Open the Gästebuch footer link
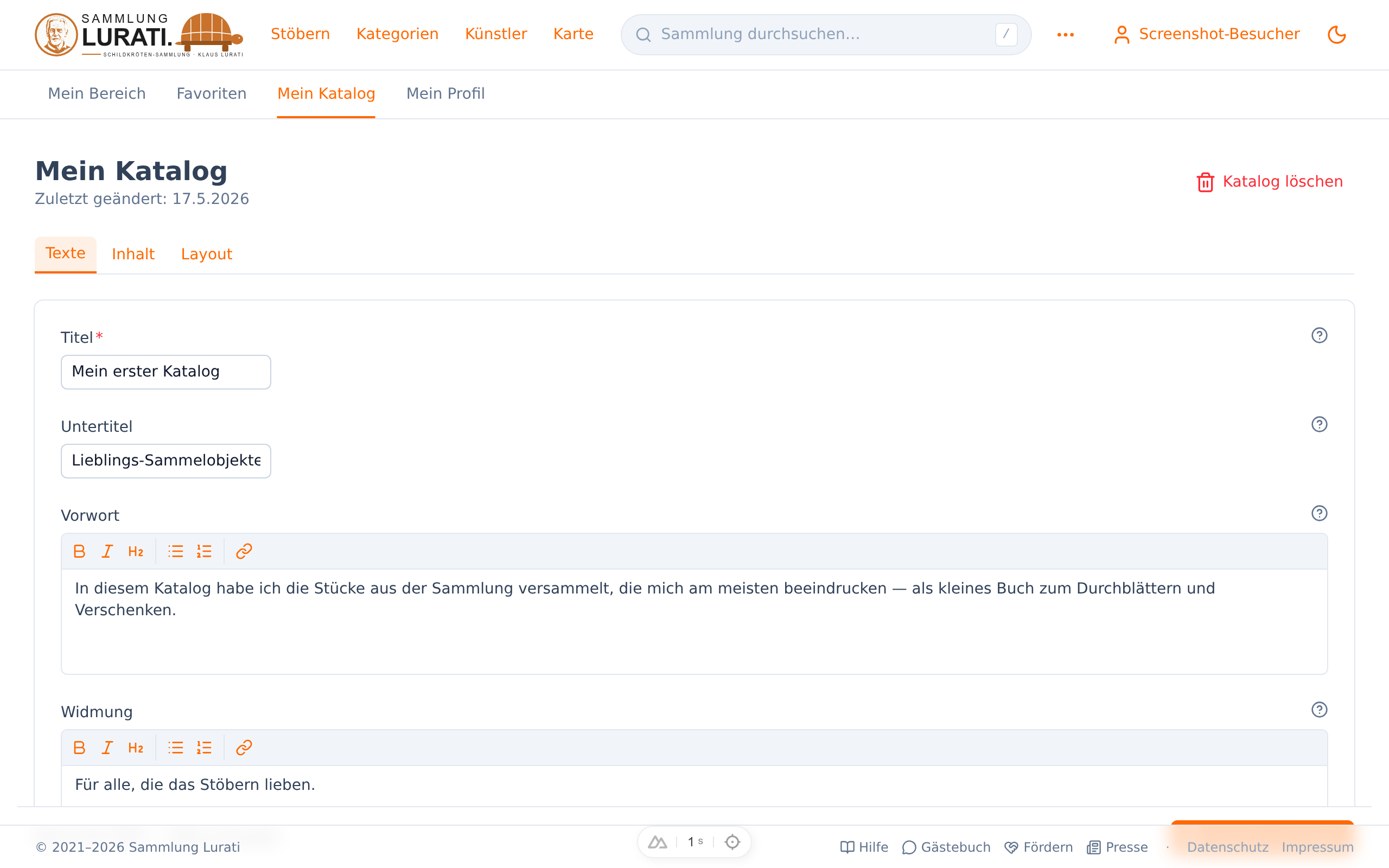This screenshot has height=868, width=1389. (x=946, y=848)
